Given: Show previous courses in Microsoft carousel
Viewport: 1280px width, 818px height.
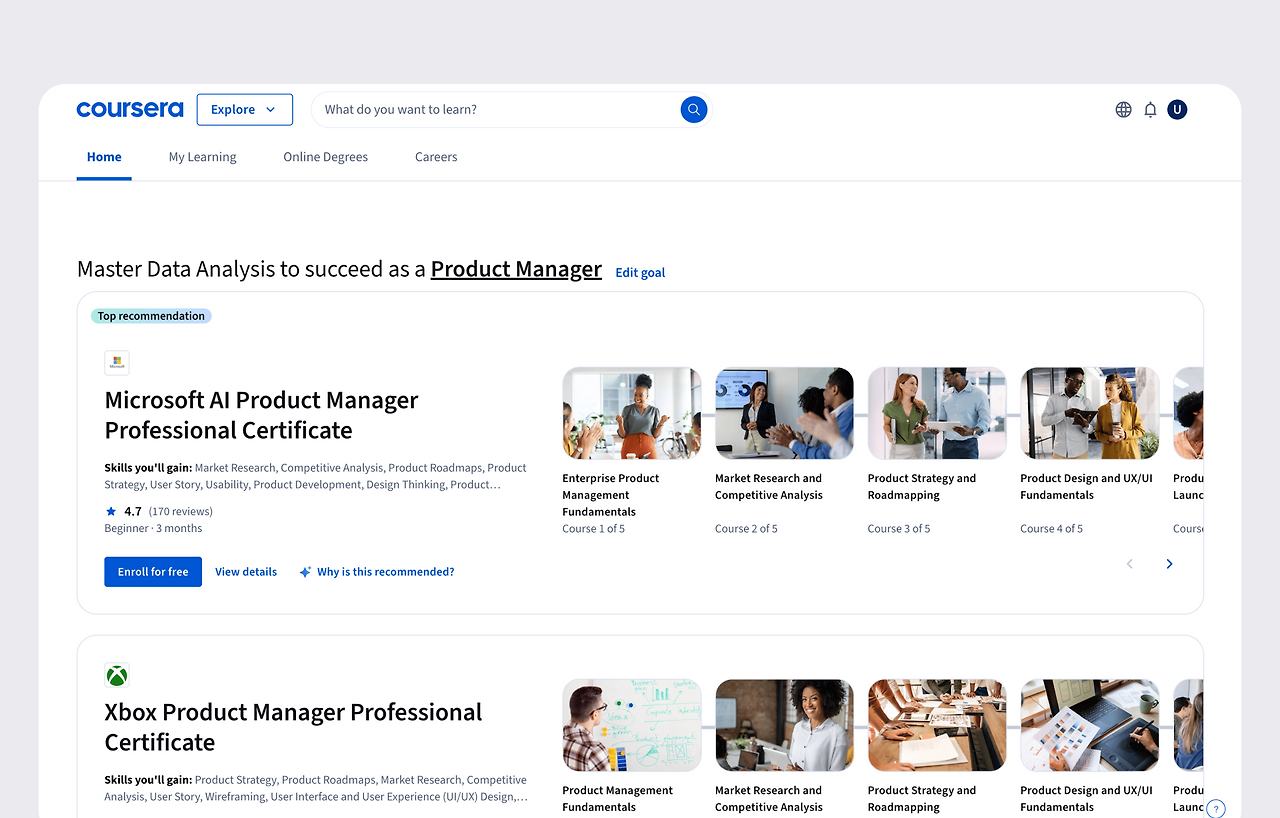Looking at the screenshot, I should [1130, 564].
